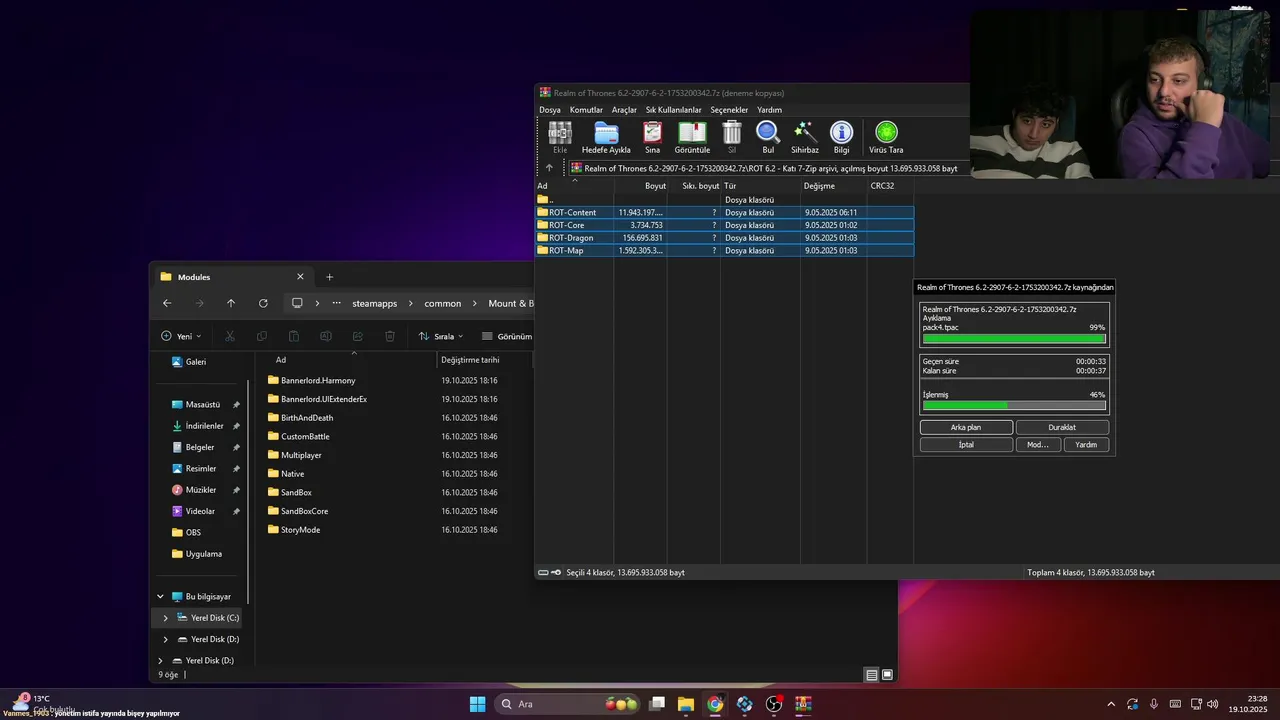Click the Bilgi (Info) toolbar icon
The height and width of the screenshot is (720, 1280).
pyautogui.click(x=842, y=137)
